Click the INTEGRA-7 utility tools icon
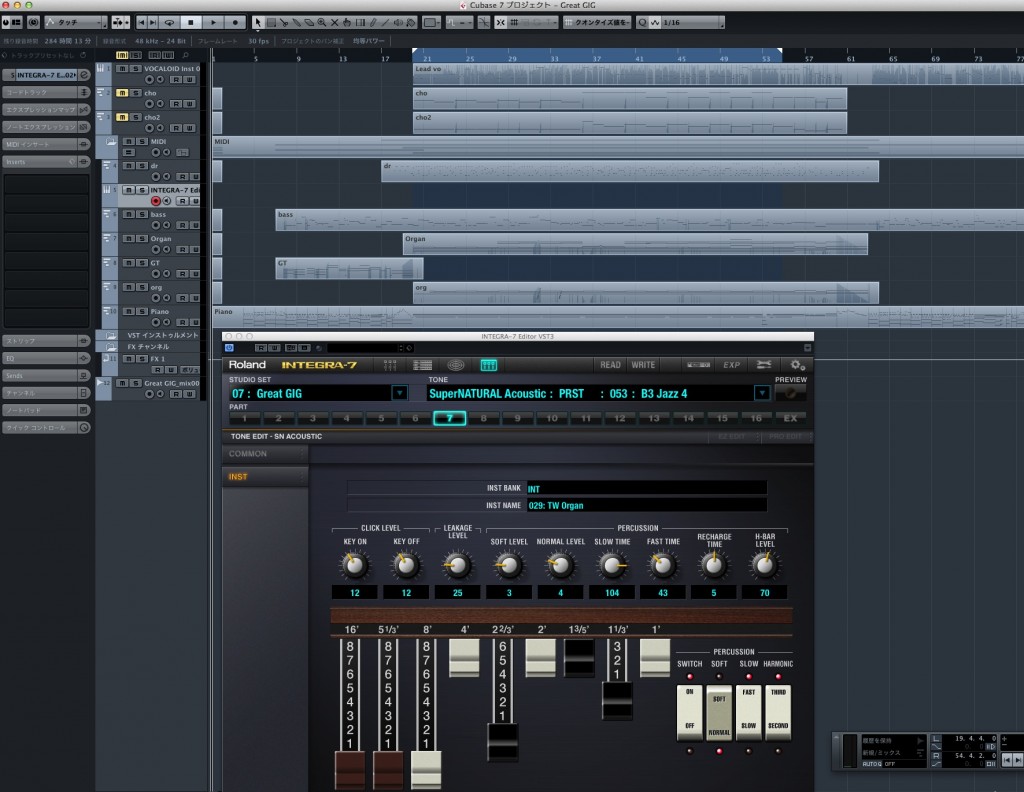Screen dimensions: 1024x792 click(x=763, y=364)
